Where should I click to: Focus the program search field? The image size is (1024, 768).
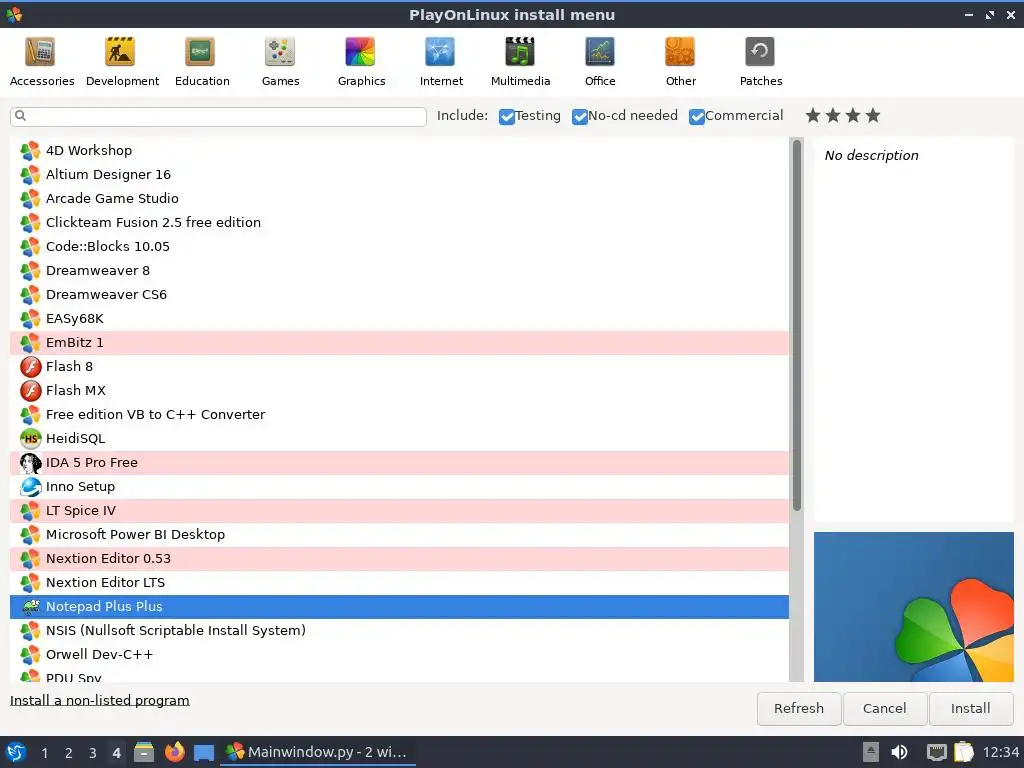tap(218, 116)
